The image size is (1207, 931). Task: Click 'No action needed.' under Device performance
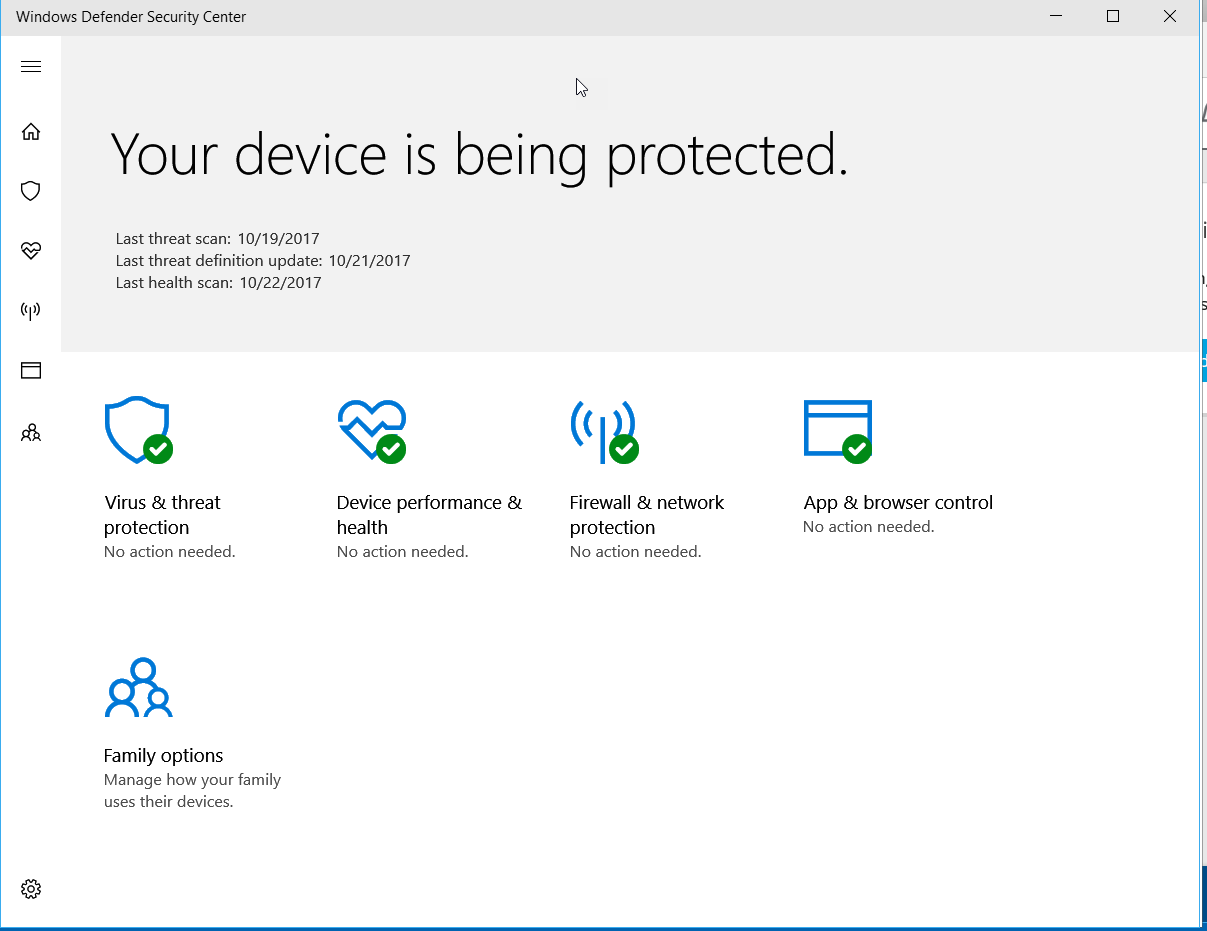pos(403,552)
